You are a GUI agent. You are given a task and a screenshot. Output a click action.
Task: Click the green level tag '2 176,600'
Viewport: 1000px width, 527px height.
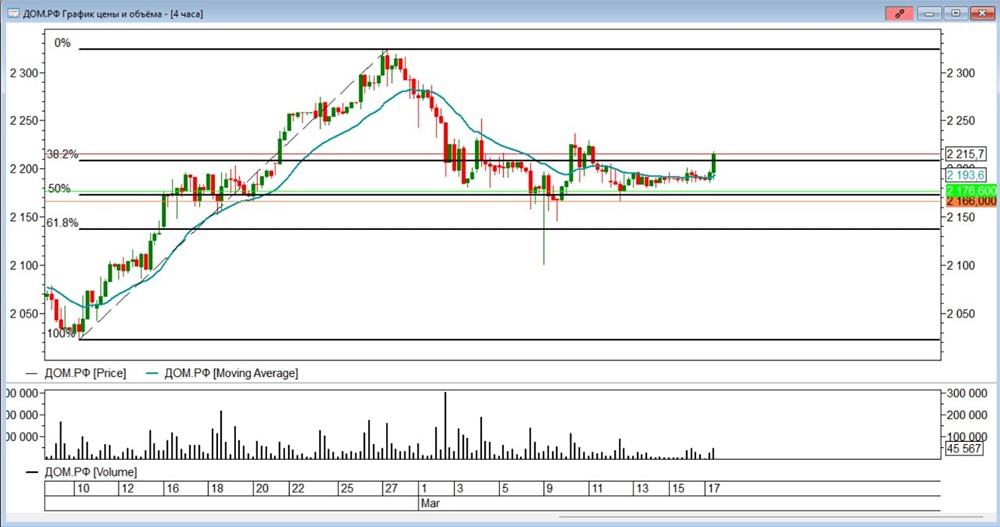(x=971, y=191)
